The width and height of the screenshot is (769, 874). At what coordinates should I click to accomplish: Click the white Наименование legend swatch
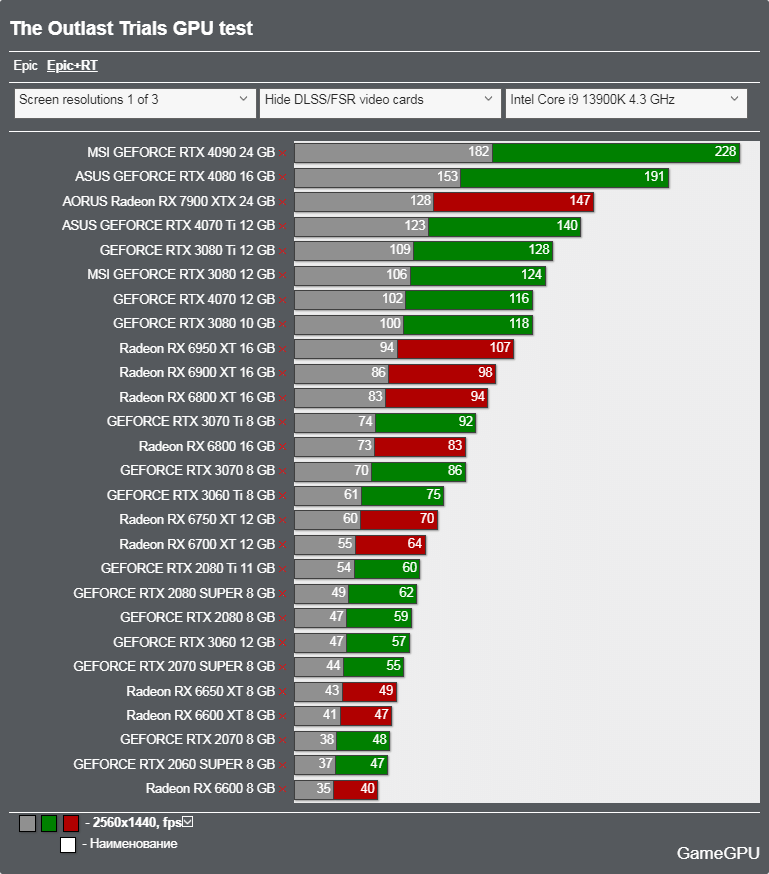click(x=68, y=845)
